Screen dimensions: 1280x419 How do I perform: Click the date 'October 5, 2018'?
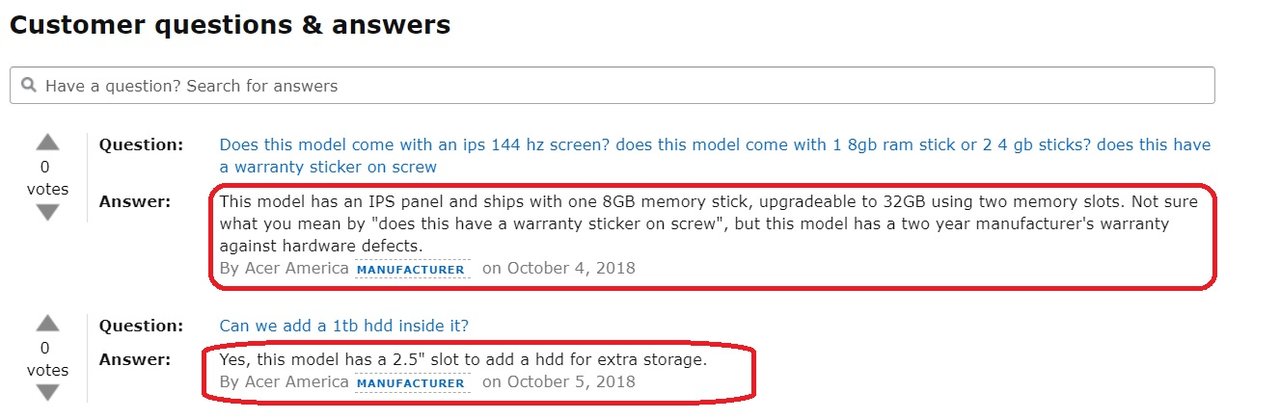[x=571, y=382]
